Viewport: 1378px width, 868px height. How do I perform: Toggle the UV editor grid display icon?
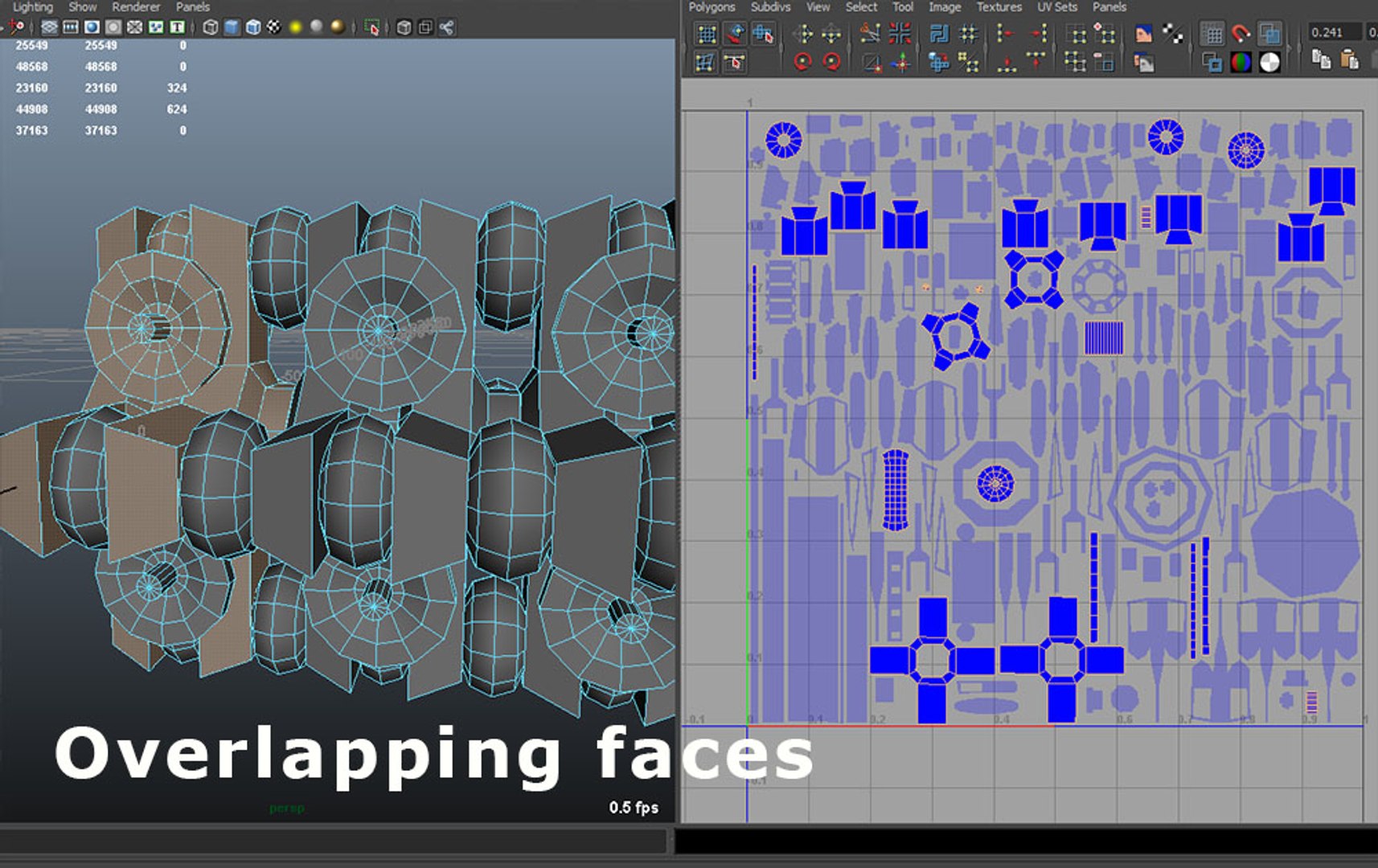point(1212,34)
